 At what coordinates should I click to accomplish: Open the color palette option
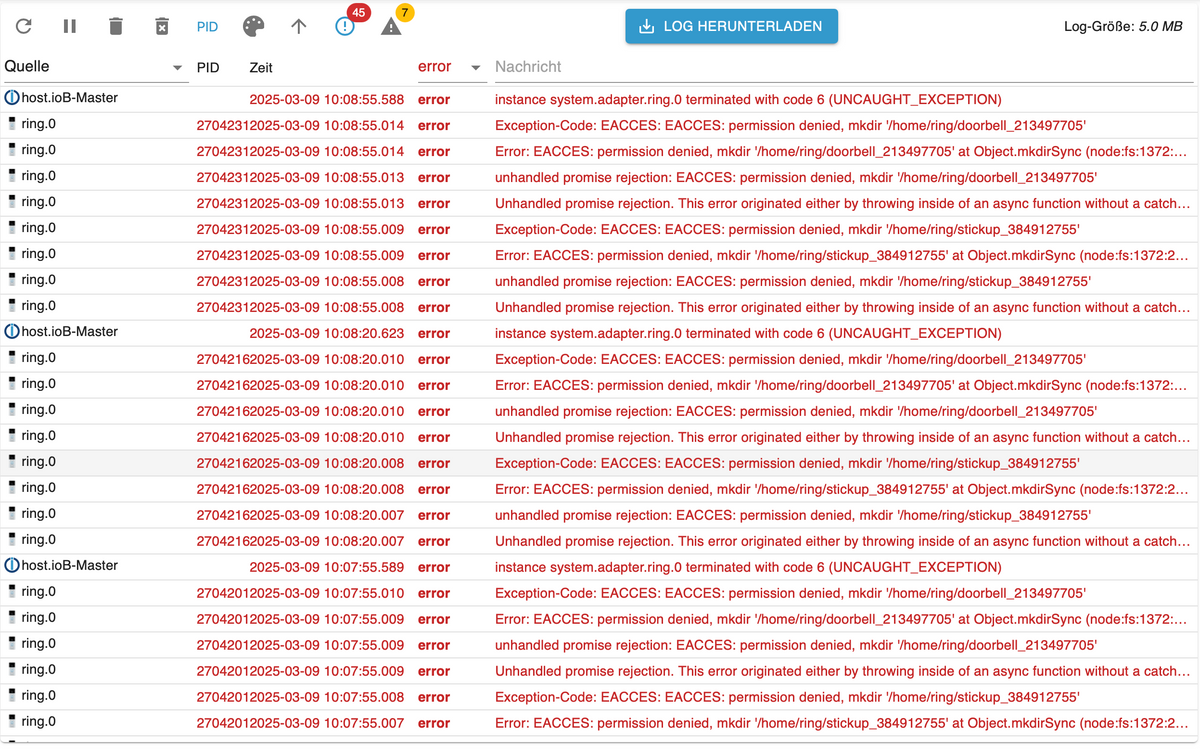click(254, 26)
